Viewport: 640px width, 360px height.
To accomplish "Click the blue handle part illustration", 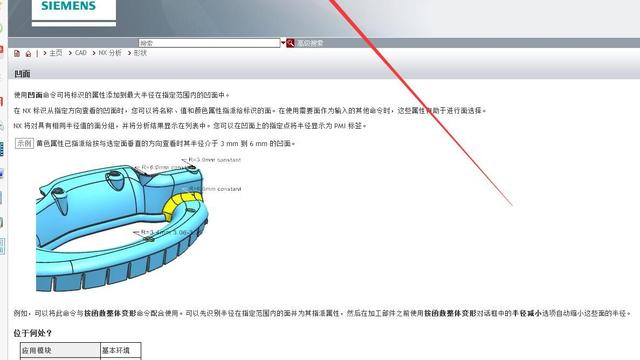I will click(x=122, y=224).
